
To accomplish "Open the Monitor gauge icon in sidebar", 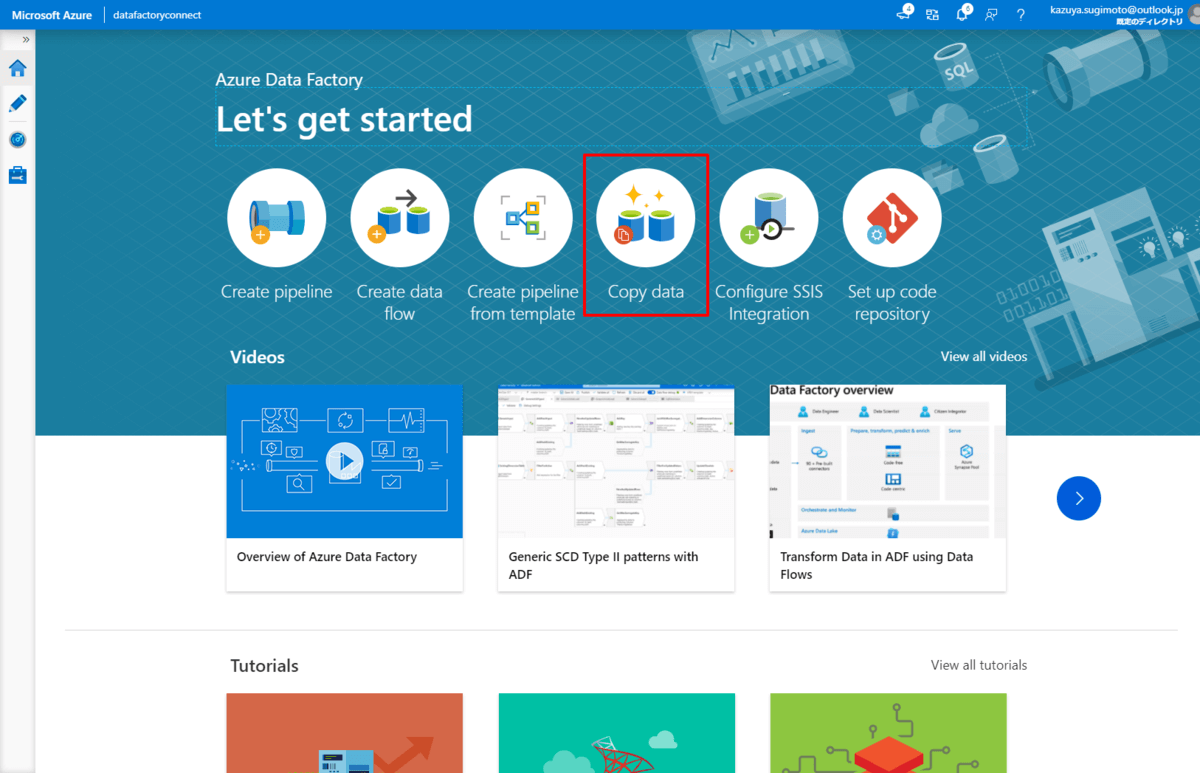I will pyautogui.click(x=17, y=140).
